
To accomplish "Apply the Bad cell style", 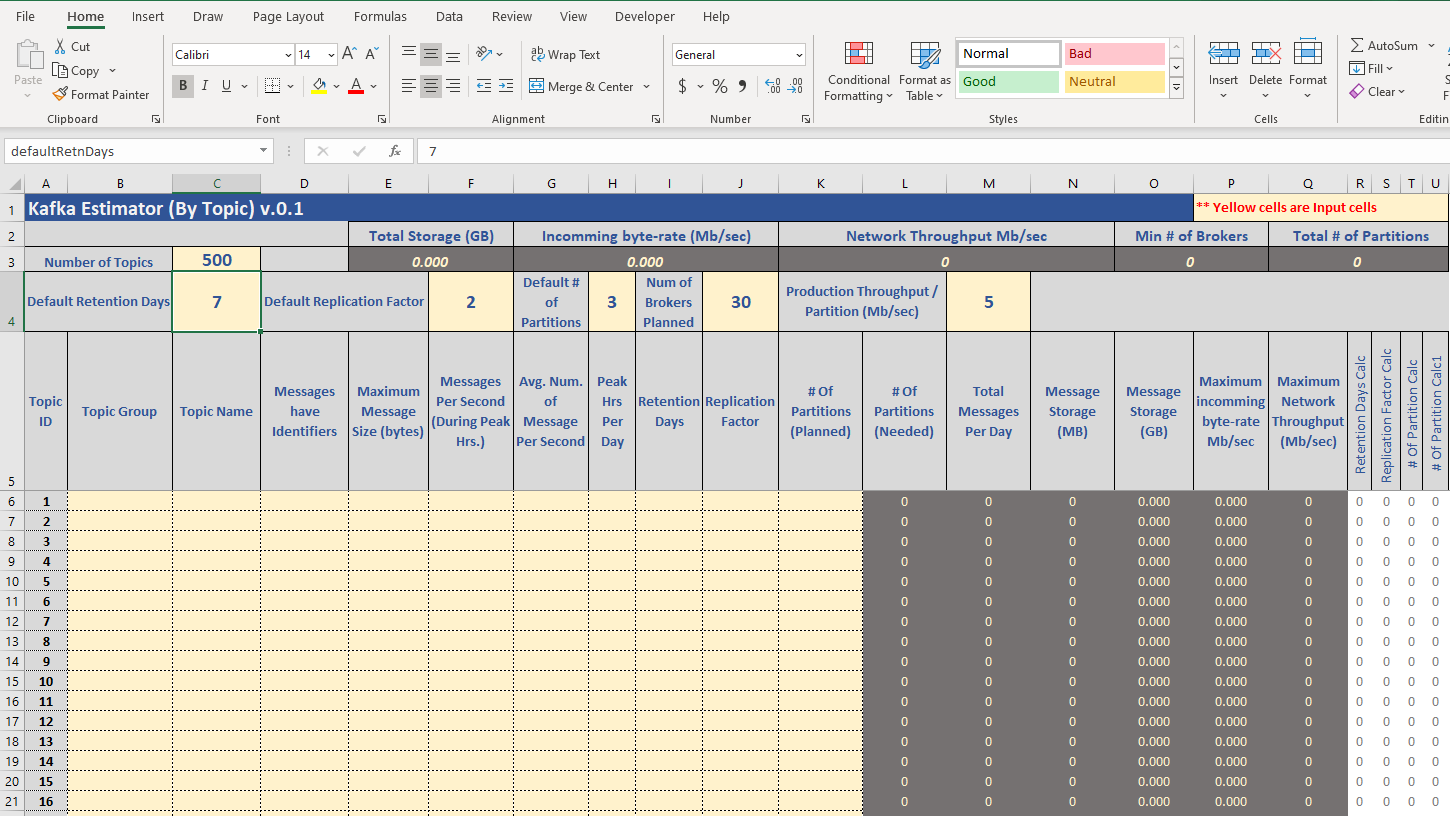I will 1114,54.
